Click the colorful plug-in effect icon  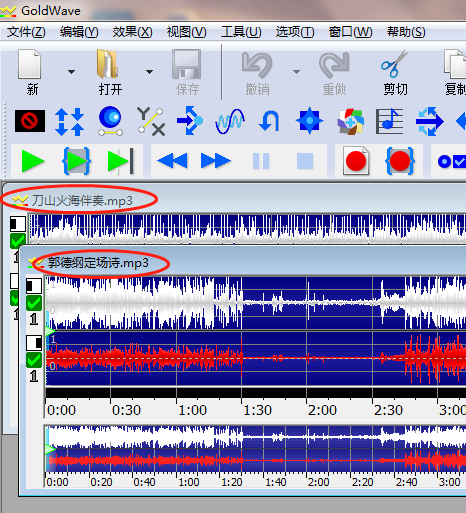[x=350, y=121]
